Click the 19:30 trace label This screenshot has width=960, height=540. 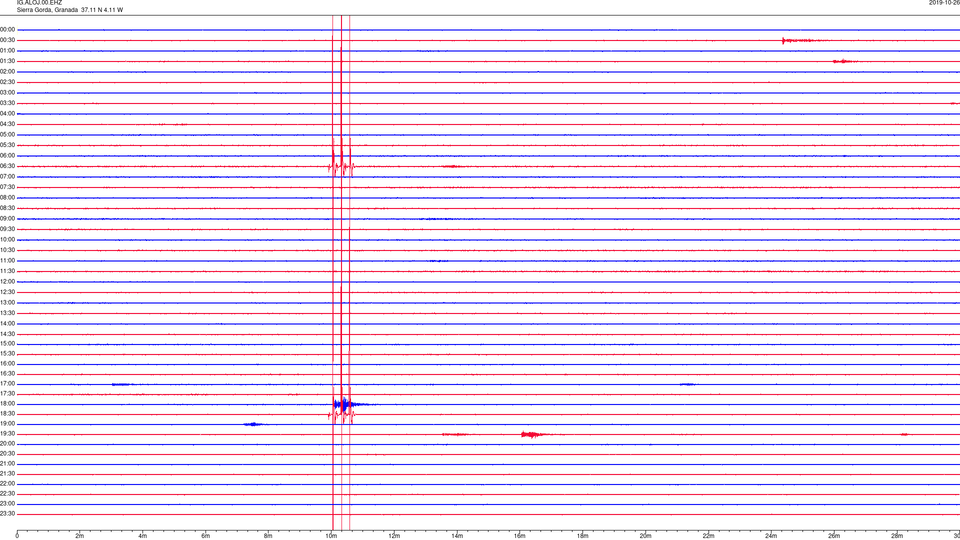[x=7, y=433]
